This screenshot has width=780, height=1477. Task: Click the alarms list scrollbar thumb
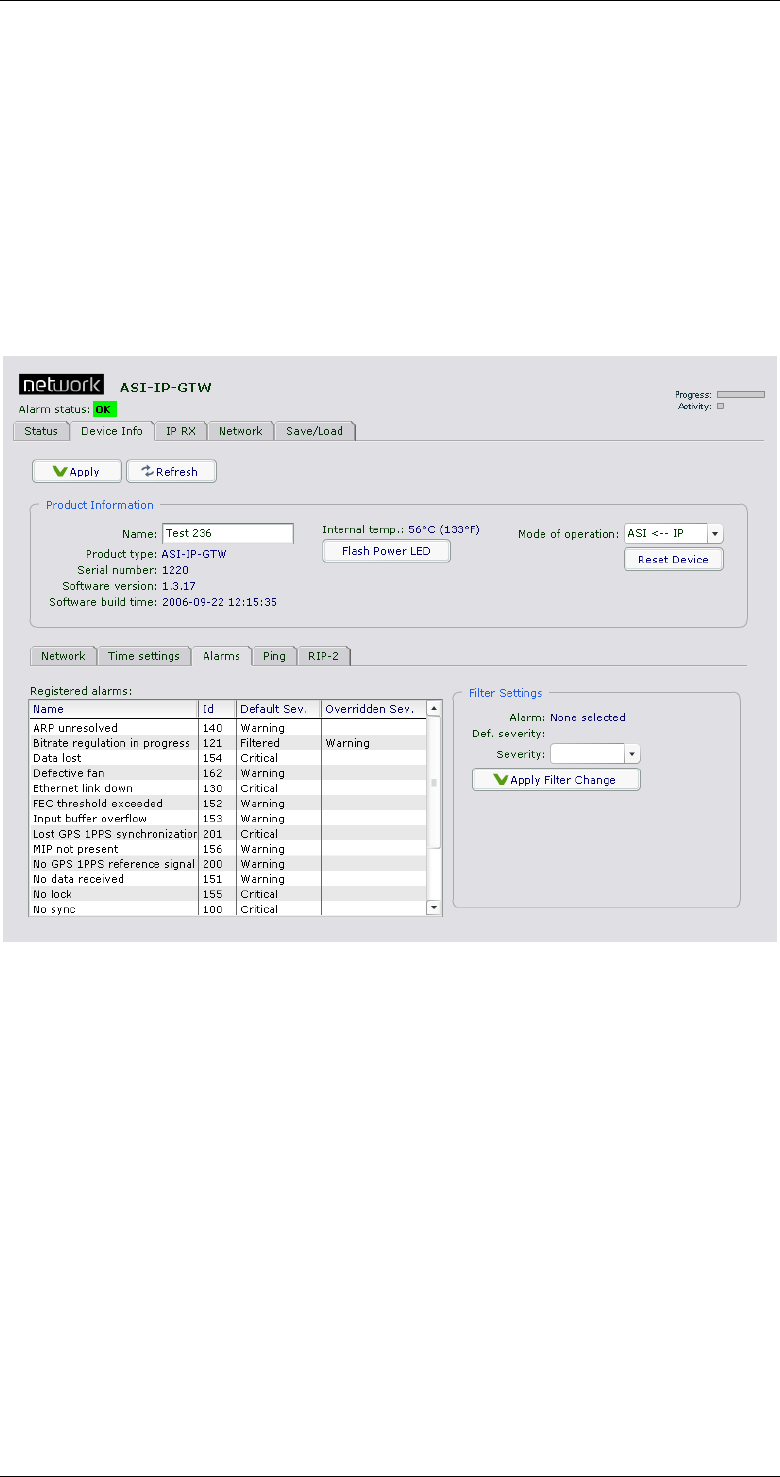(434, 783)
